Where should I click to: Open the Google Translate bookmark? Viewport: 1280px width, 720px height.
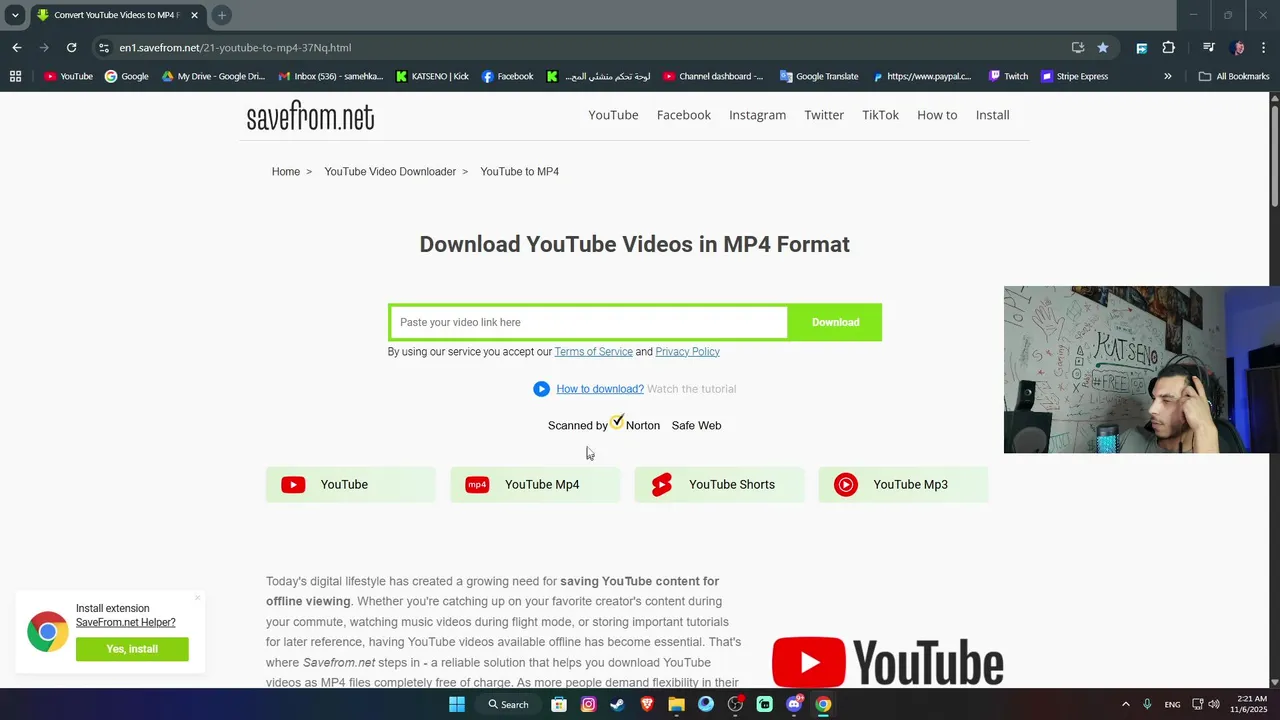[x=819, y=76]
